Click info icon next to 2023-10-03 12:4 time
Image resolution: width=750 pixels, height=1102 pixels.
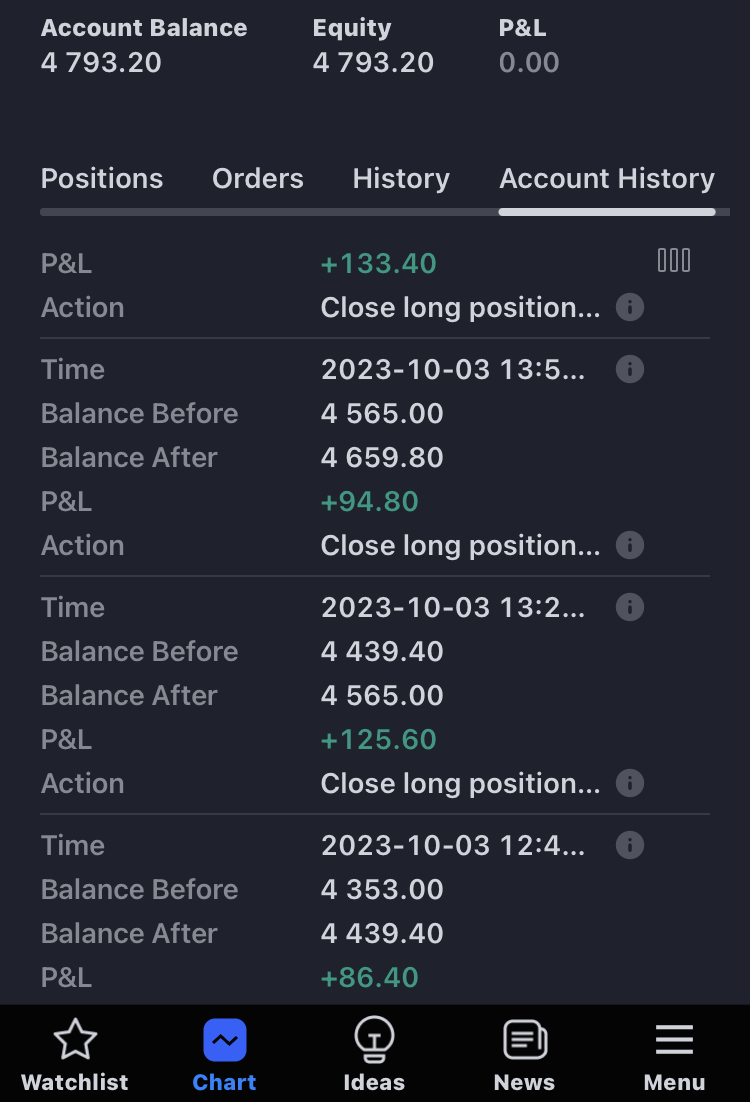click(629, 845)
